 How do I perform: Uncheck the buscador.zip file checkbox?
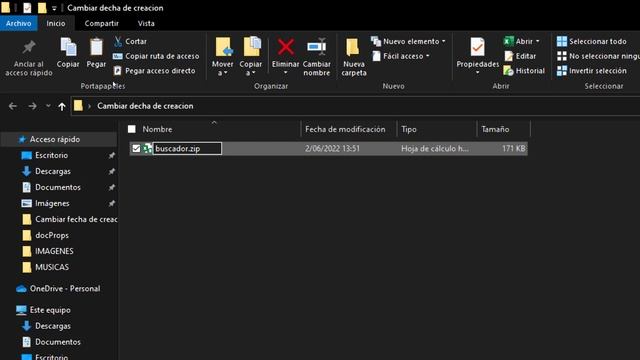tap(136, 149)
